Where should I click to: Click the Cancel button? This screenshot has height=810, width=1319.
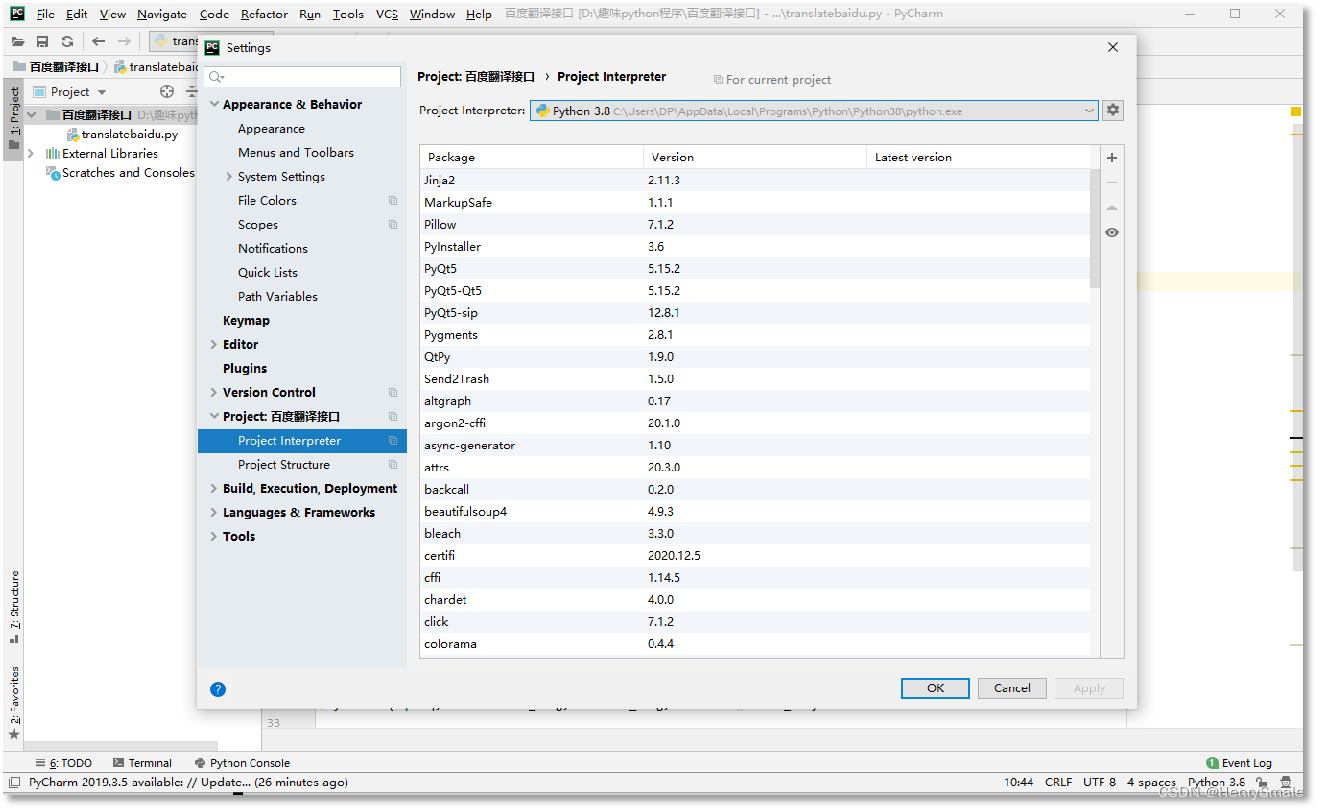pos(1012,688)
